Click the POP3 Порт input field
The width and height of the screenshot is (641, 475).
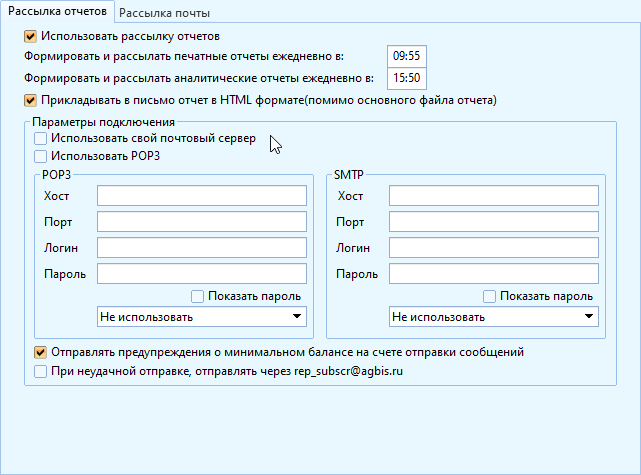point(201,222)
